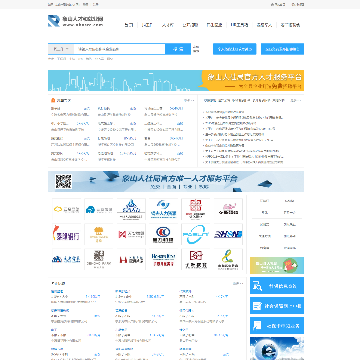
Task: Open the yellow cloud company logo card
Action: pos(66,209)
